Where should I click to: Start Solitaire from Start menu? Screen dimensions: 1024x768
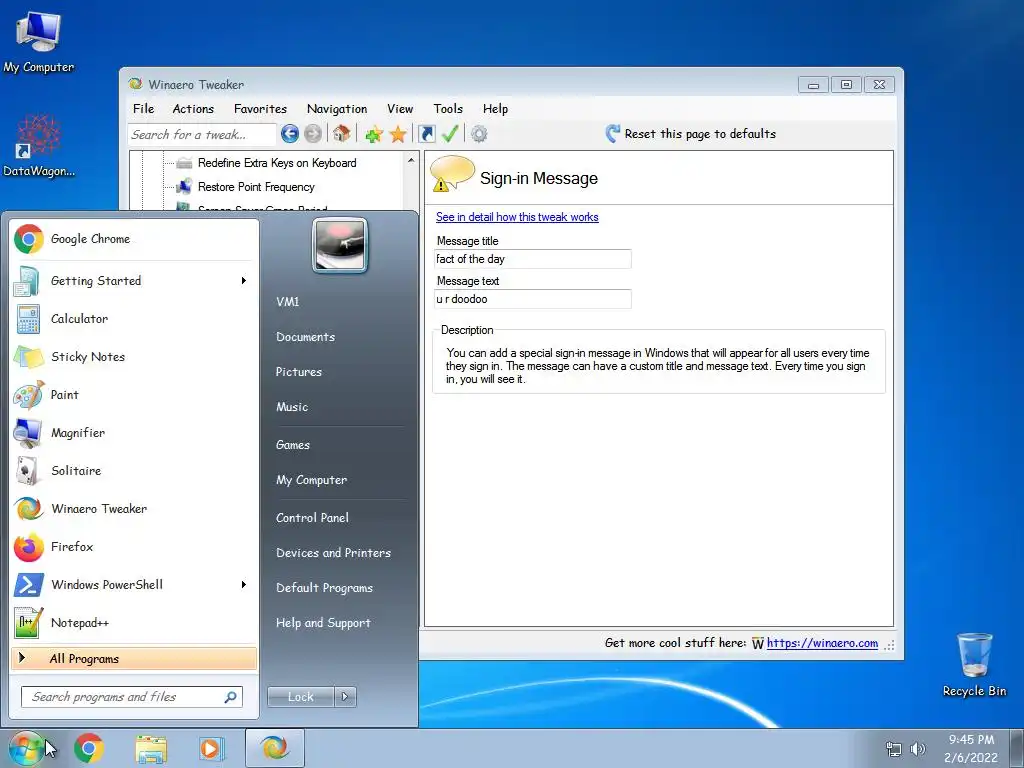(133, 470)
